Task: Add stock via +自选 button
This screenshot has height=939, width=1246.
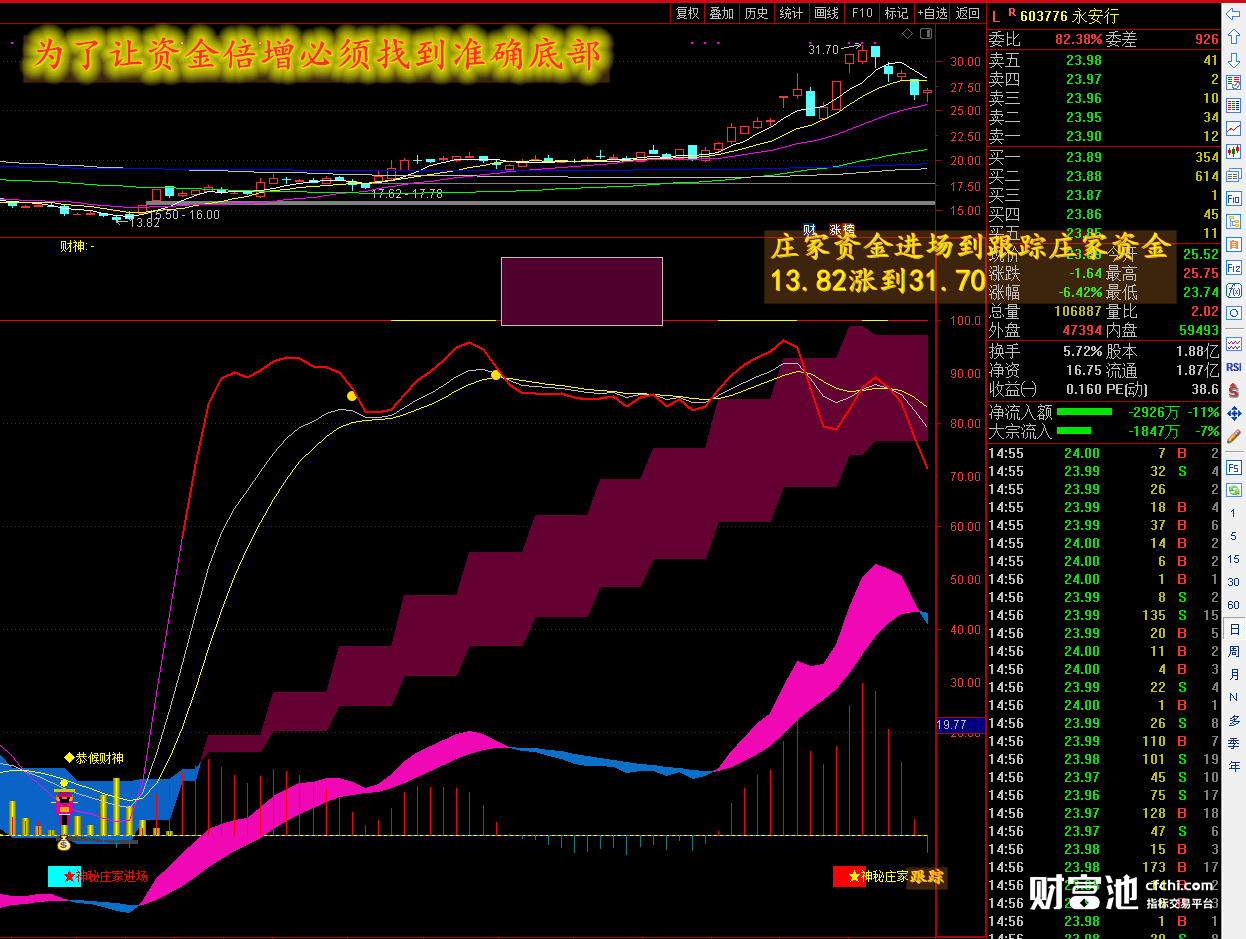Action: tap(931, 13)
